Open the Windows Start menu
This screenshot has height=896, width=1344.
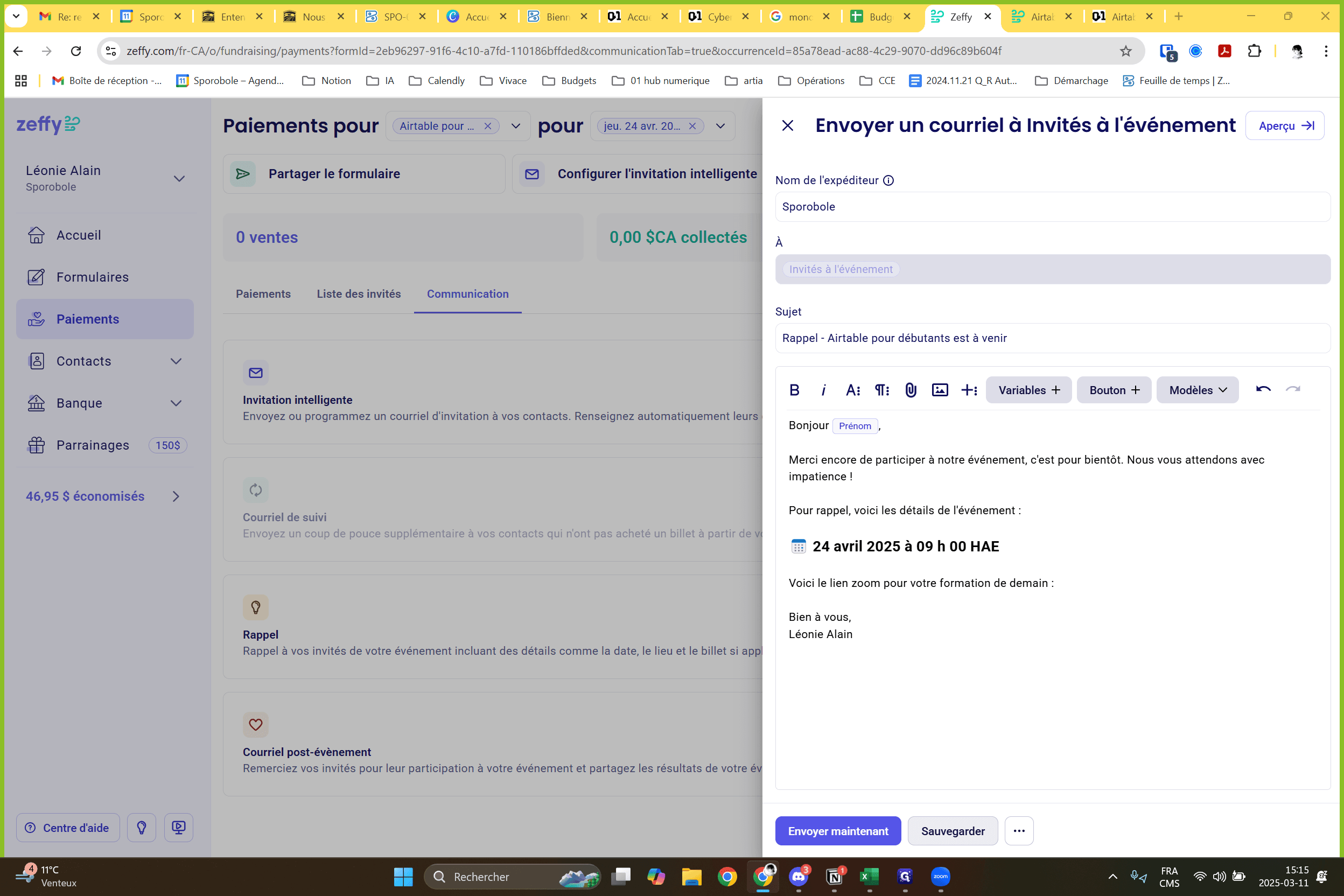[403, 876]
